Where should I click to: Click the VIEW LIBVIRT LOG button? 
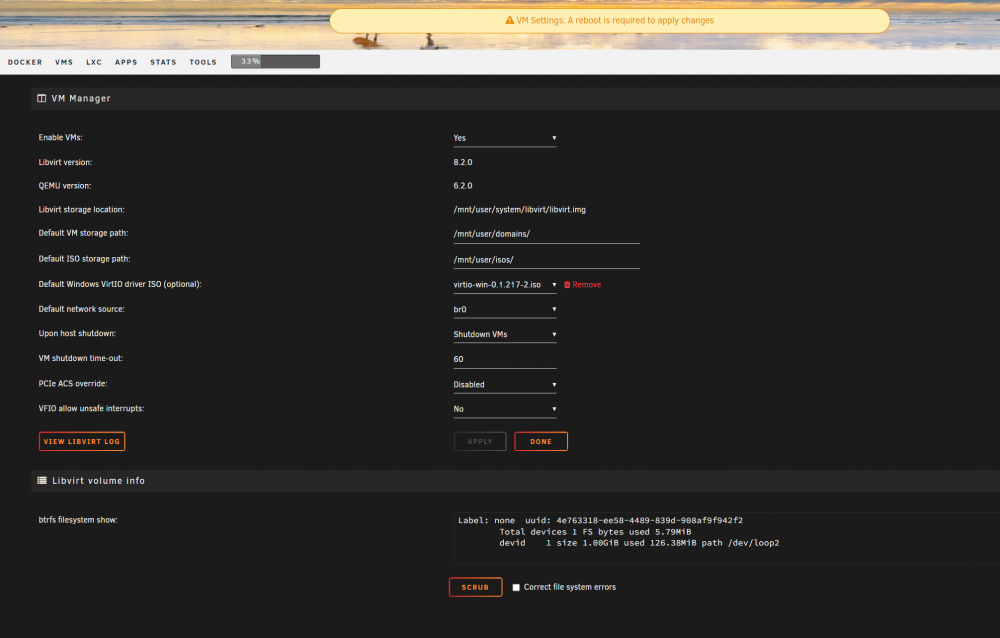(x=82, y=441)
